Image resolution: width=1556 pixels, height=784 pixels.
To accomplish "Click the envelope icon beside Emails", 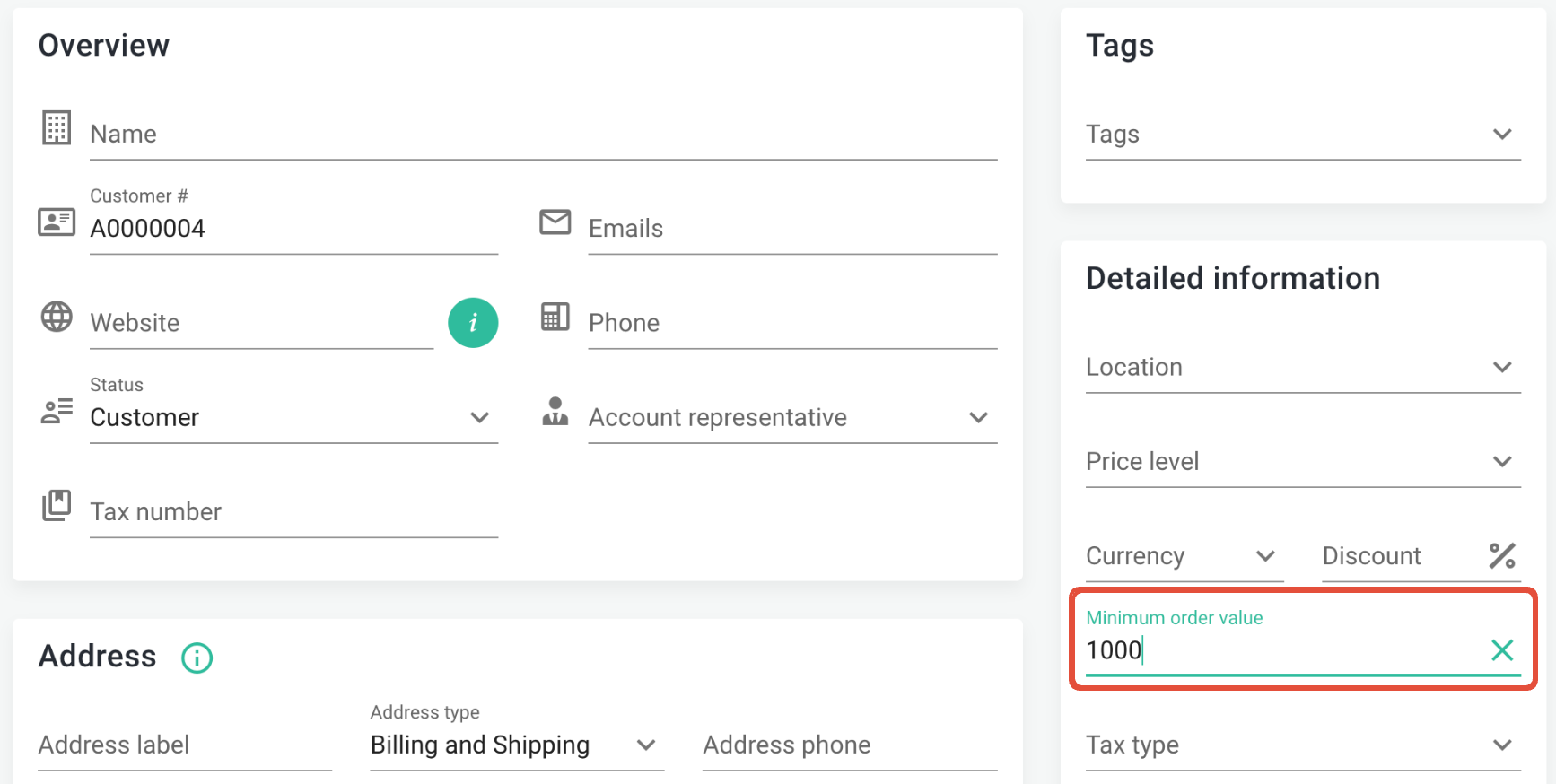I will pos(555,222).
